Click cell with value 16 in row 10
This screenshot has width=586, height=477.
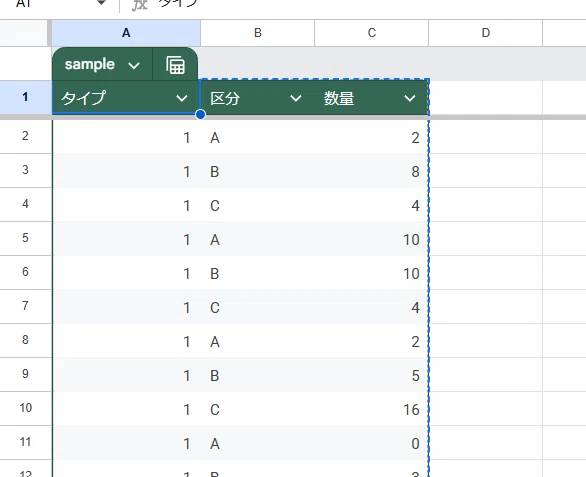(371, 409)
